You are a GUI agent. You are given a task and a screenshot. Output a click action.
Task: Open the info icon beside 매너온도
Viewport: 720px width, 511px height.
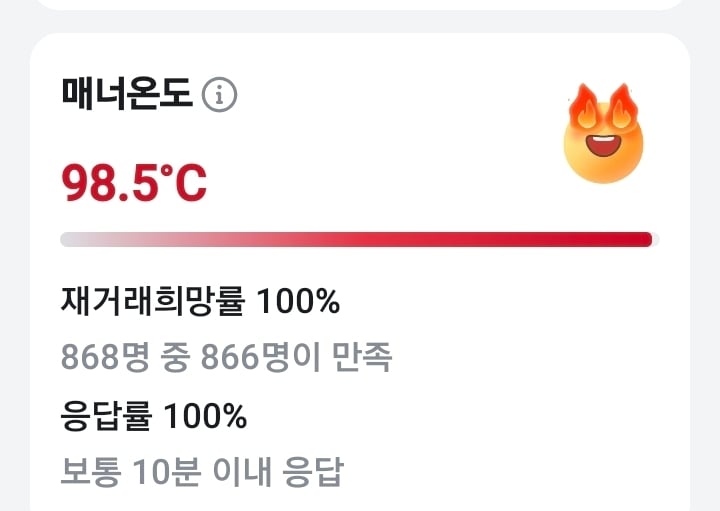click(219, 95)
